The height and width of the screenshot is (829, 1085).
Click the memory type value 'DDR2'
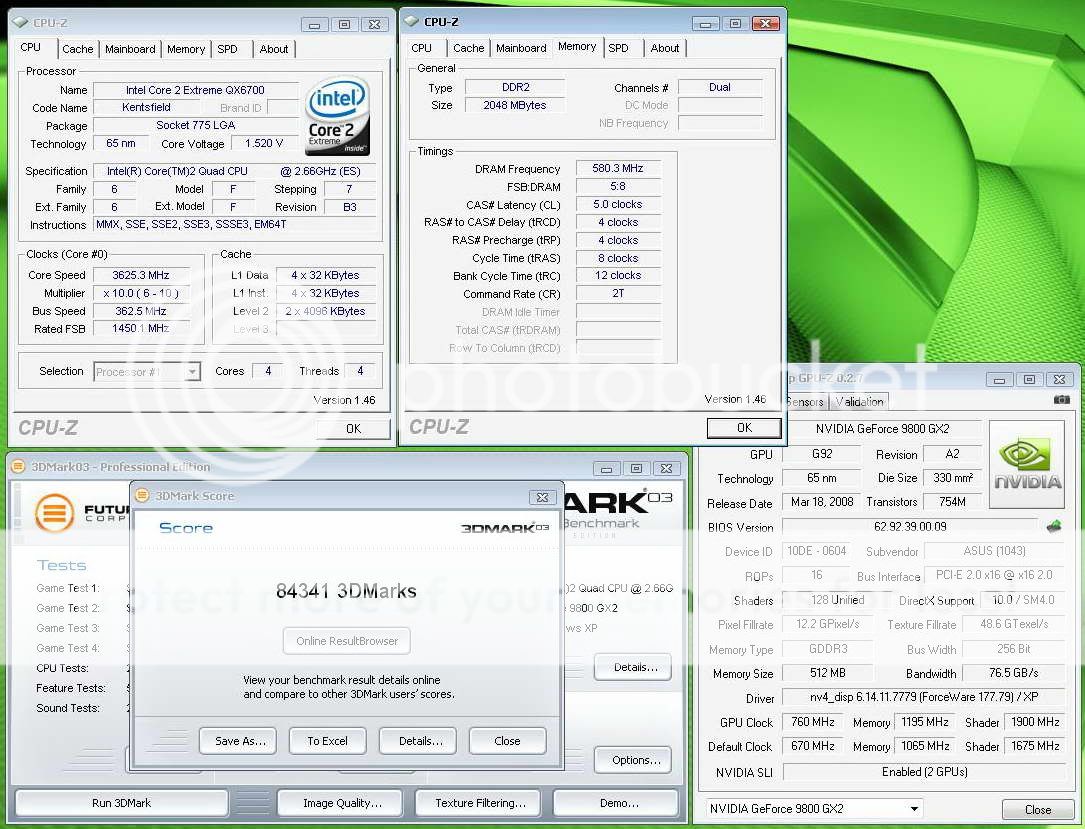tap(516, 87)
